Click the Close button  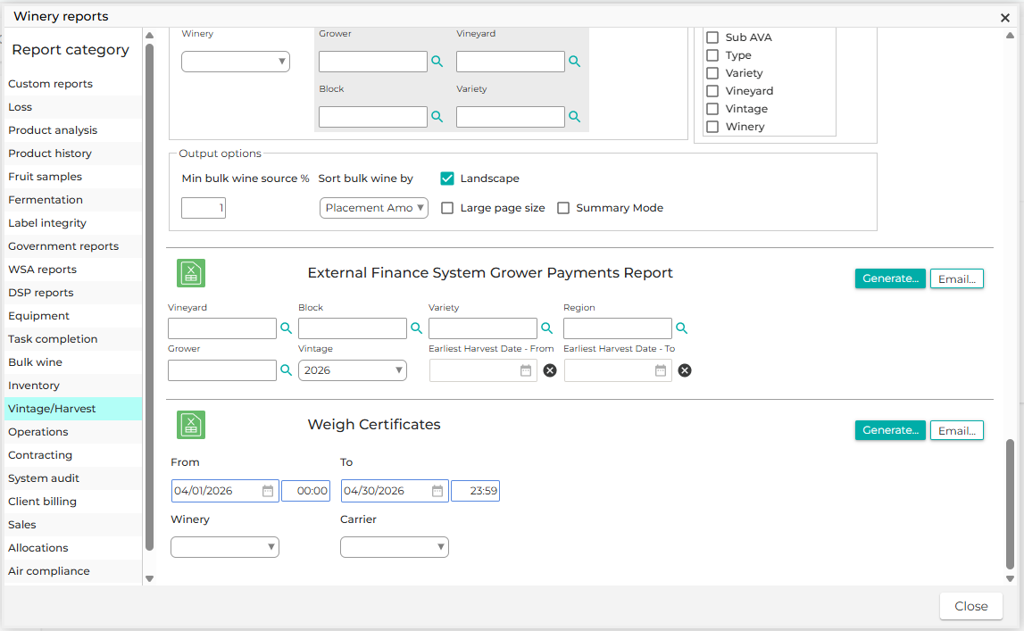[970, 606]
